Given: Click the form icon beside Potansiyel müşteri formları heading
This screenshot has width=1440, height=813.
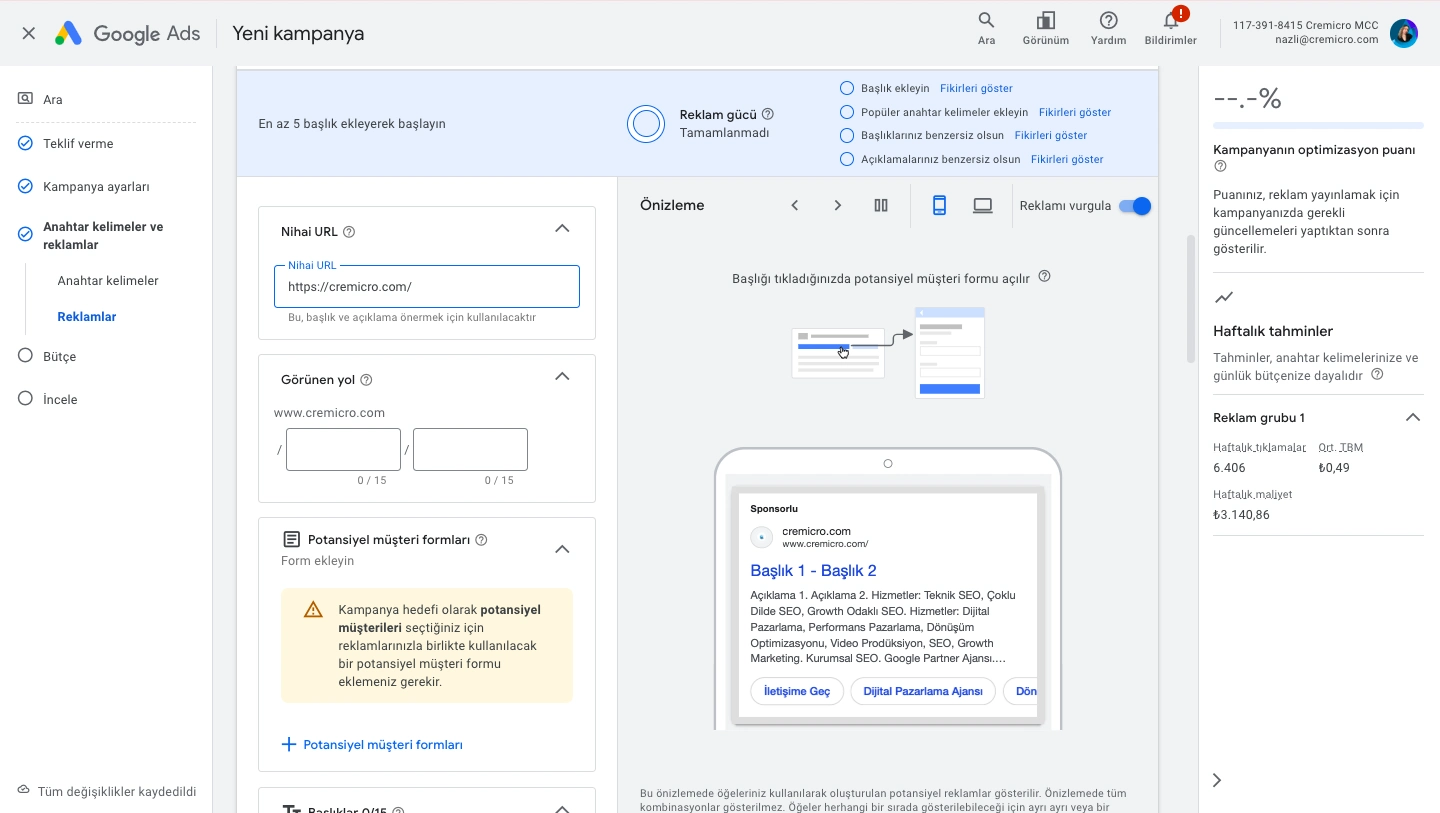Looking at the screenshot, I should click(x=291, y=539).
